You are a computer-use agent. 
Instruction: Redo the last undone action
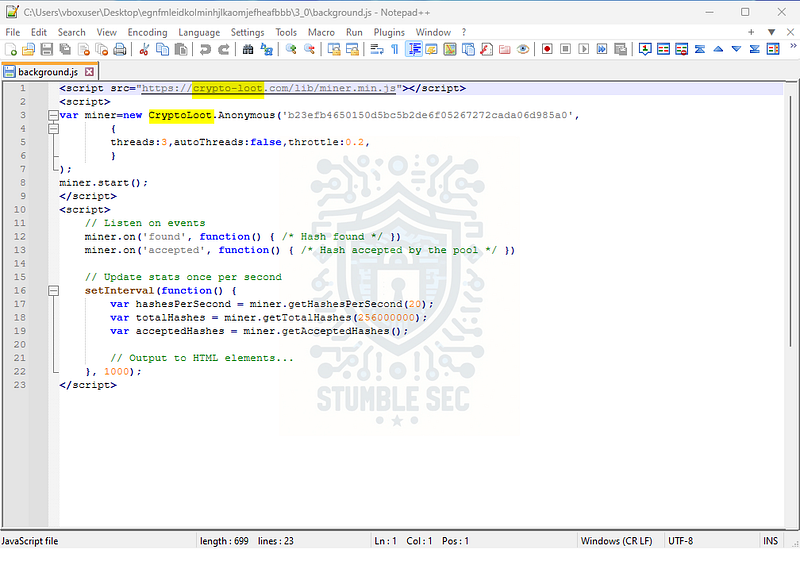[223, 49]
